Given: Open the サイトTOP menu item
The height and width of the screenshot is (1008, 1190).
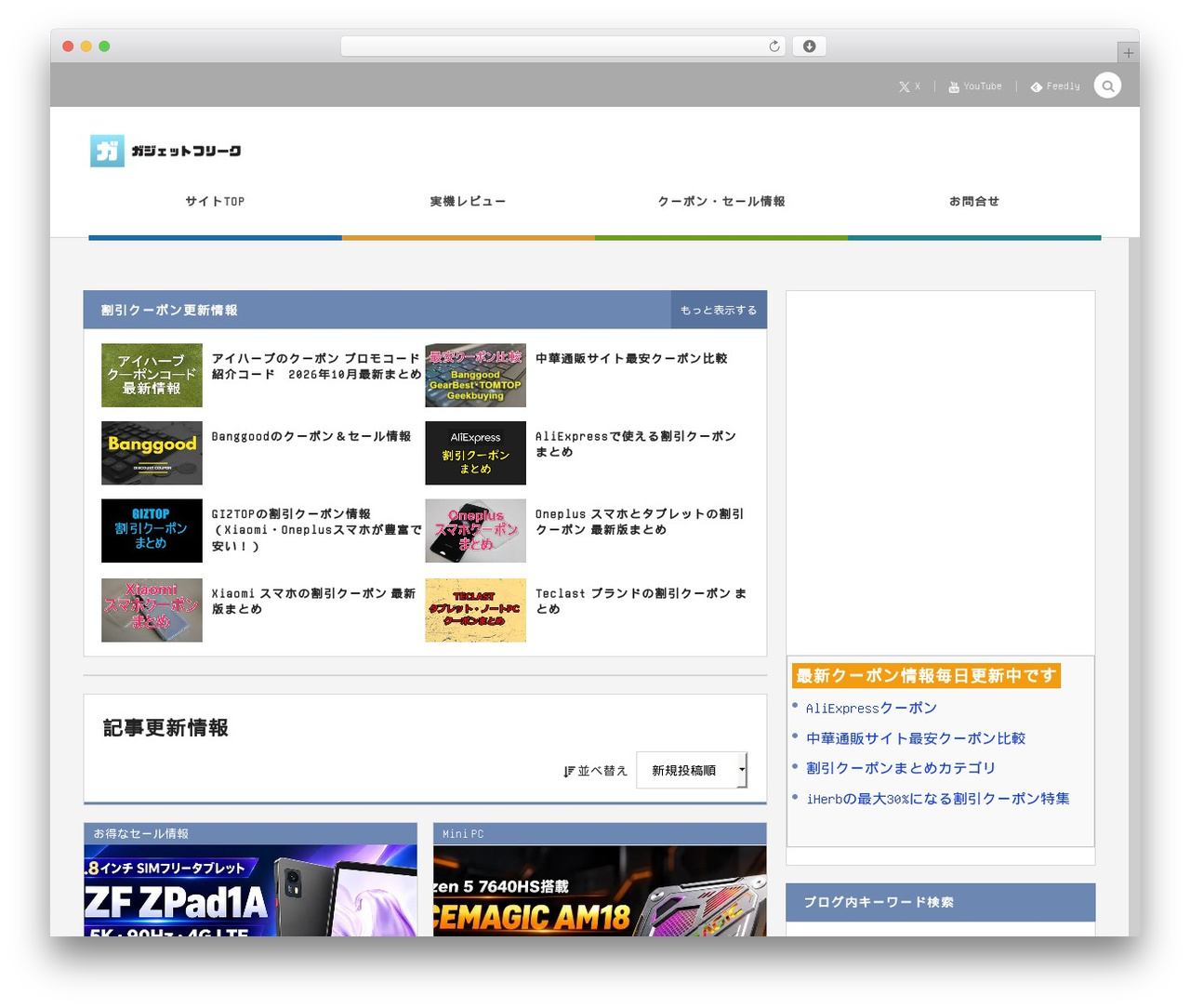Looking at the screenshot, I should coord(215,201).
